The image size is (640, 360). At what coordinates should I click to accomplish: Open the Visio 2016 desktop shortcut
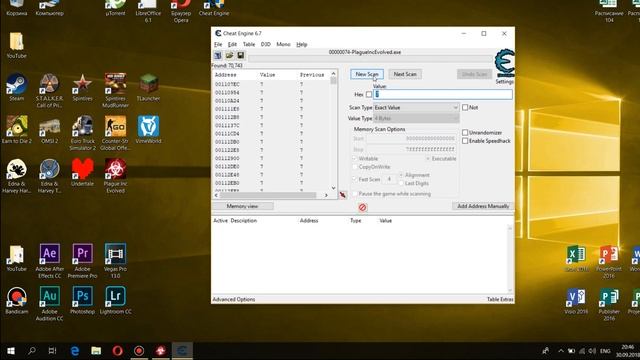(x=576, y=301)
